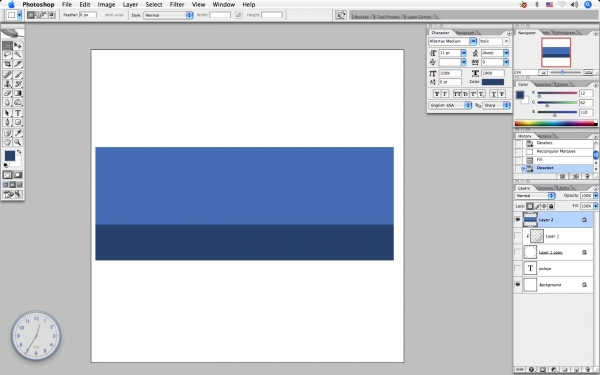Swap foreground and background colors
The image size is (600, 375).
[19, 152]
